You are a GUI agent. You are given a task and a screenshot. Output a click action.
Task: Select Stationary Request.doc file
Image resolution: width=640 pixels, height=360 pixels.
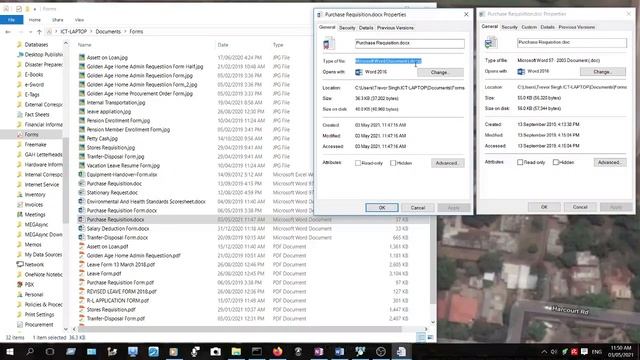(112, 192)
